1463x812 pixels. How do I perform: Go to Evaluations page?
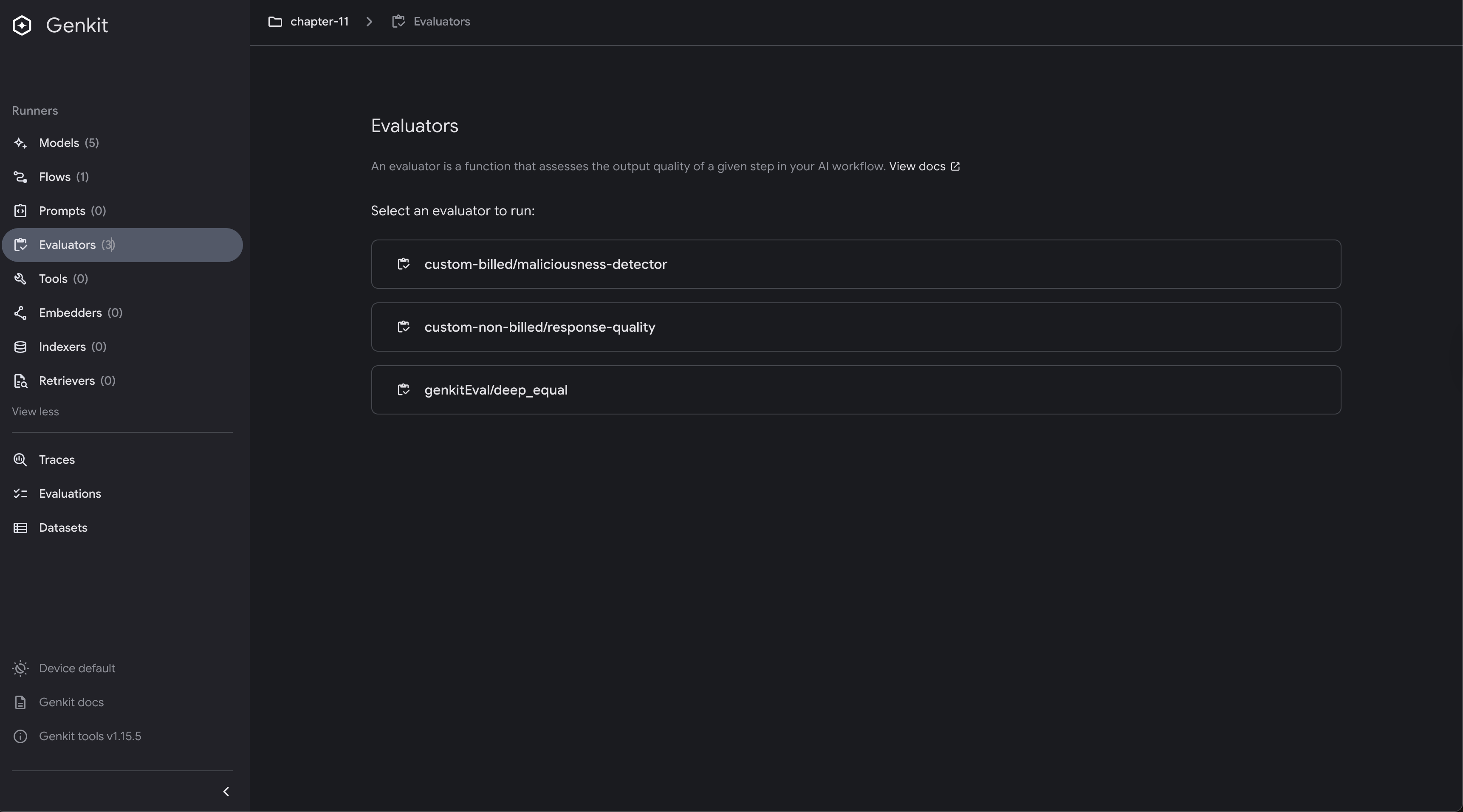tap(122, 494)
